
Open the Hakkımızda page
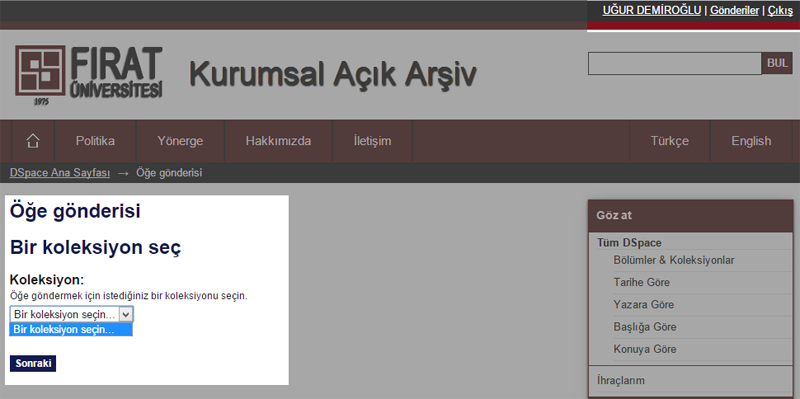coord(279,141)
